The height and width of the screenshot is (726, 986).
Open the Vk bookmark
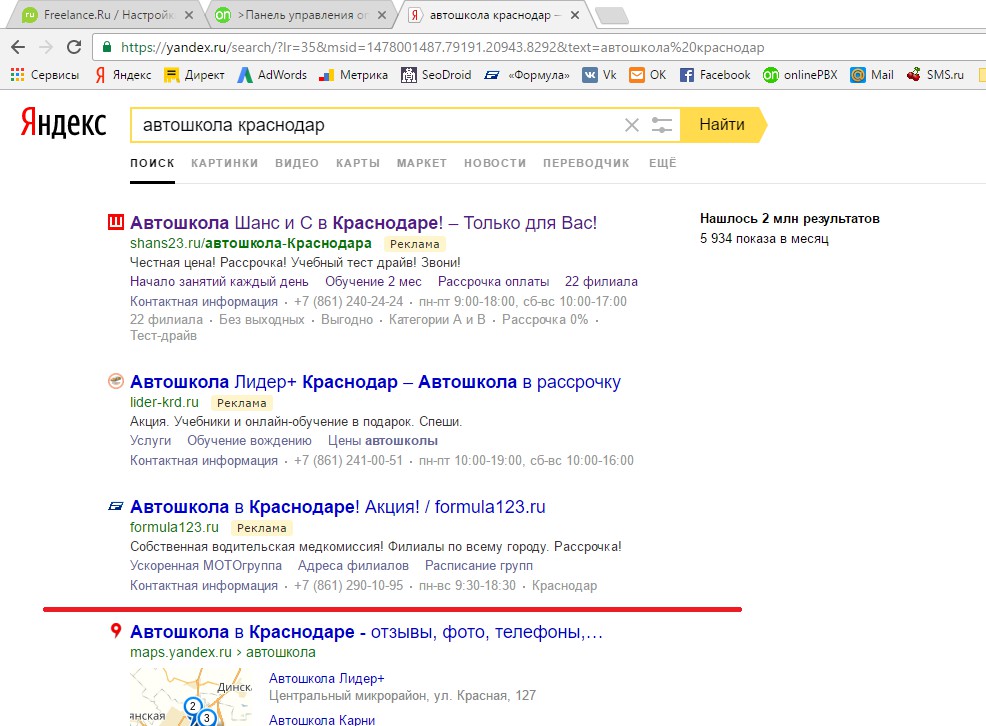point(599,75)
